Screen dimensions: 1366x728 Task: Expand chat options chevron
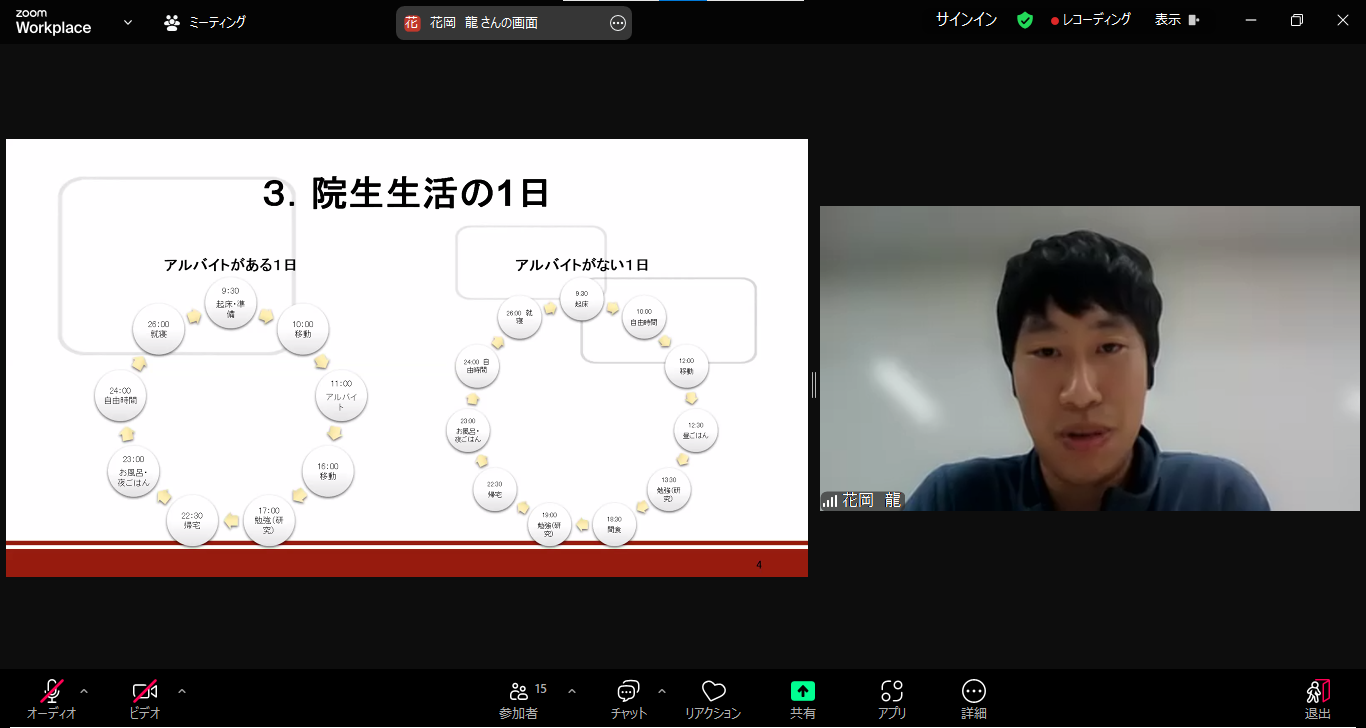pyautogui.click(x=662, y=691)
